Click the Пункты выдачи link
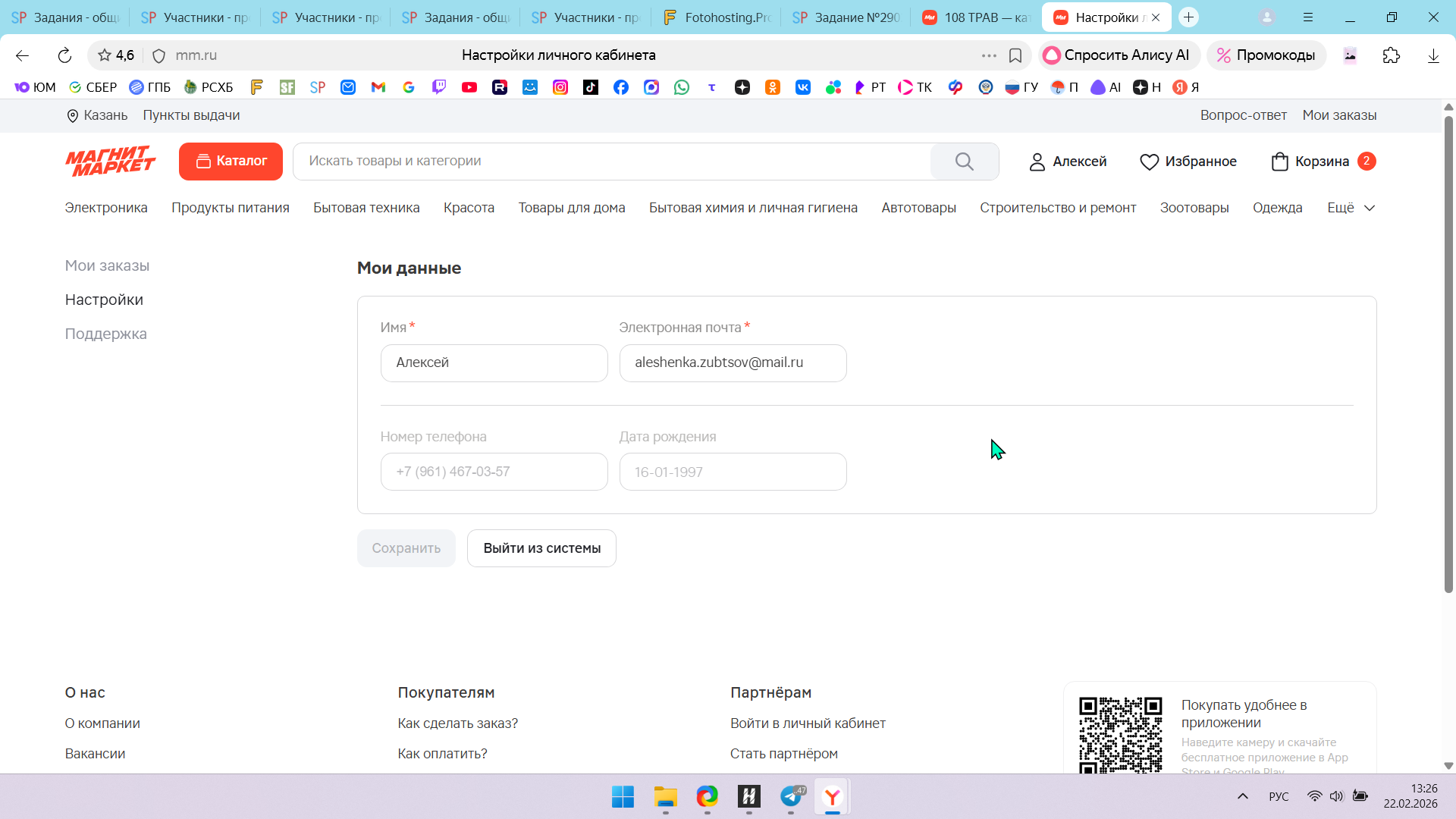This screenshot has width=1456, height=819. tap(191, 115)
